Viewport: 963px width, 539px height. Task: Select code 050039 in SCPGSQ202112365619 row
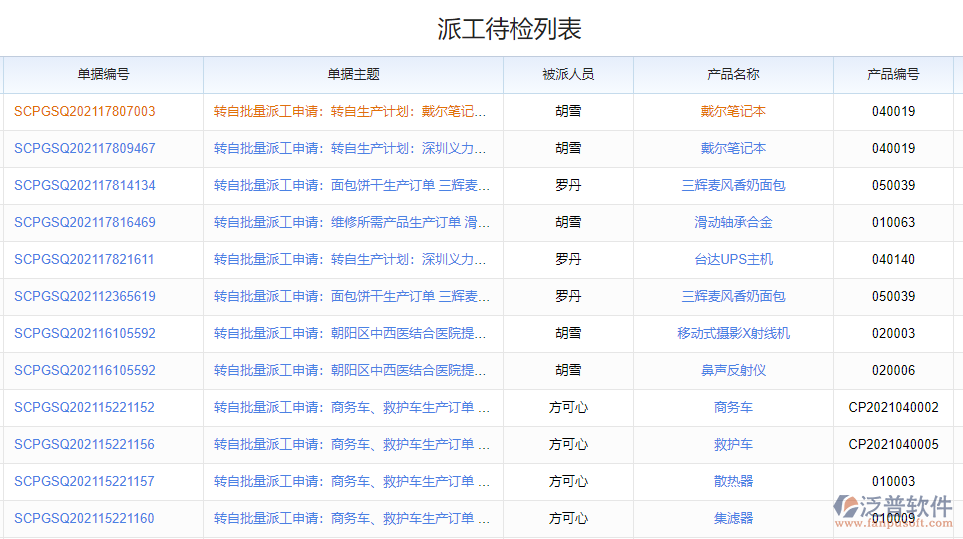pyautogui.click(x=893, y=297)
